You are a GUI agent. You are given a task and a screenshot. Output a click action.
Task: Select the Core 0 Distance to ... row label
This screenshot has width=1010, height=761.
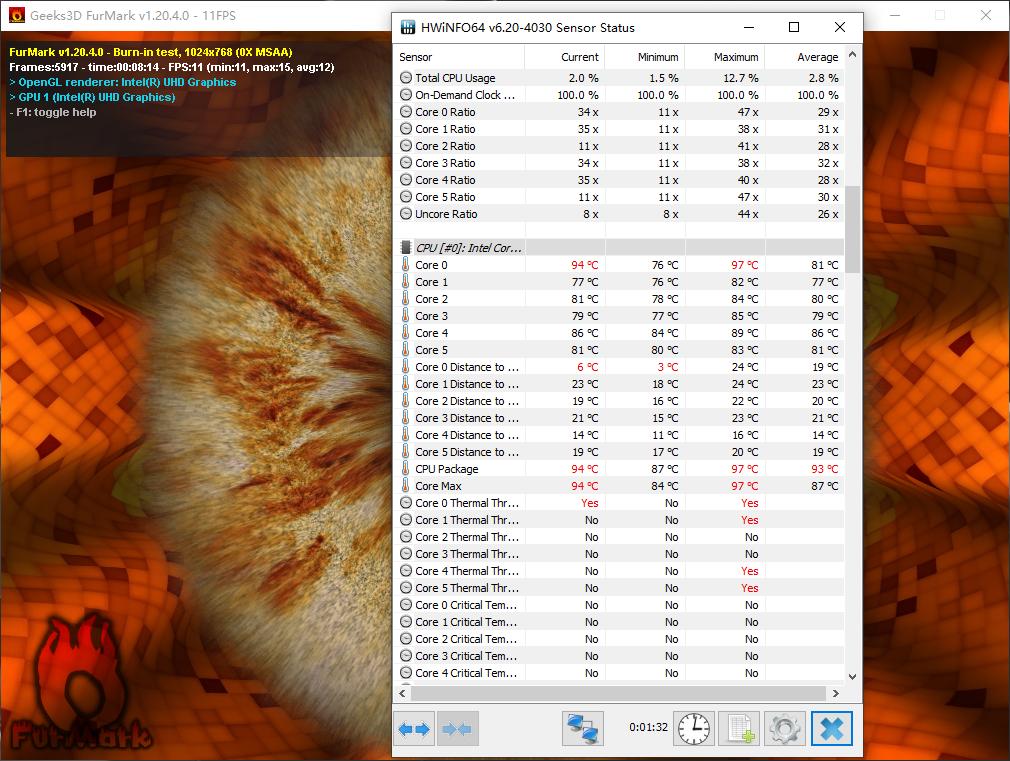tap(466, 367)
